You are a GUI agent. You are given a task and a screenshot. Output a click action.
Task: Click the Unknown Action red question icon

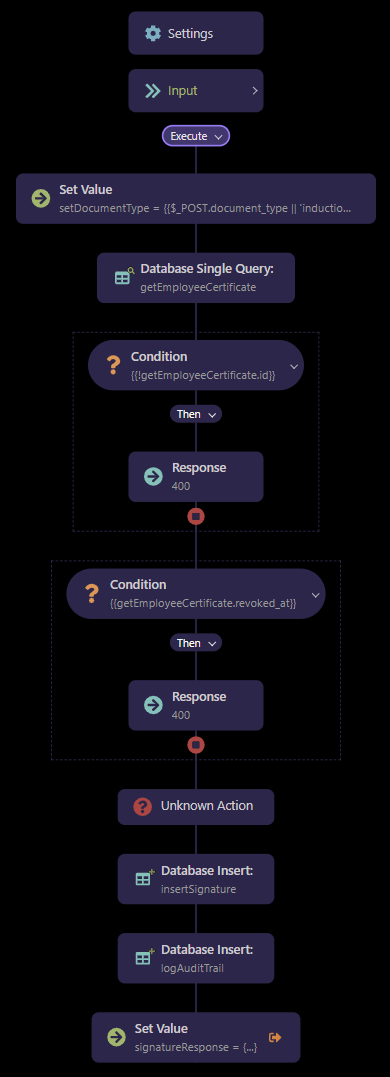pos(142,806)
